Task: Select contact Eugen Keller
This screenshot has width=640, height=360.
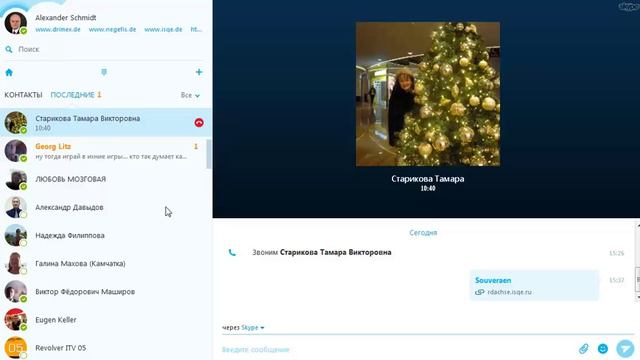Action: pyautogui.click(x=106, y=320)
